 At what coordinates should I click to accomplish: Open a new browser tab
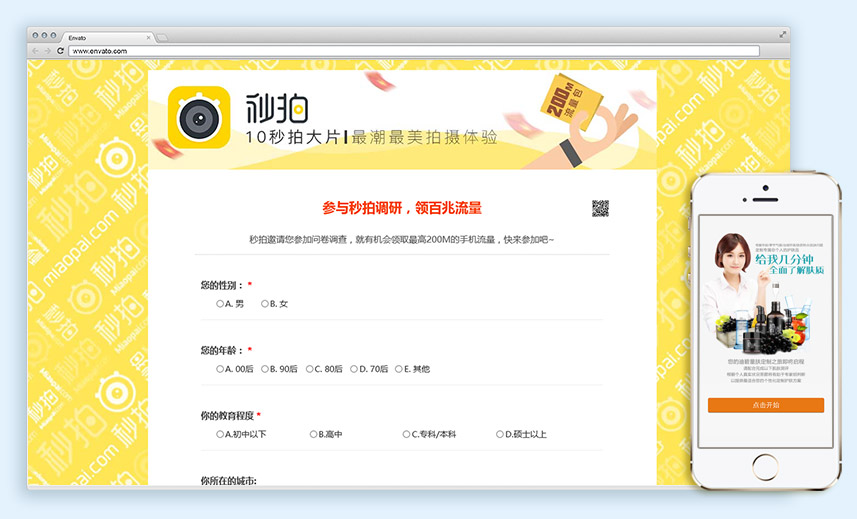[x=162, y=38]
